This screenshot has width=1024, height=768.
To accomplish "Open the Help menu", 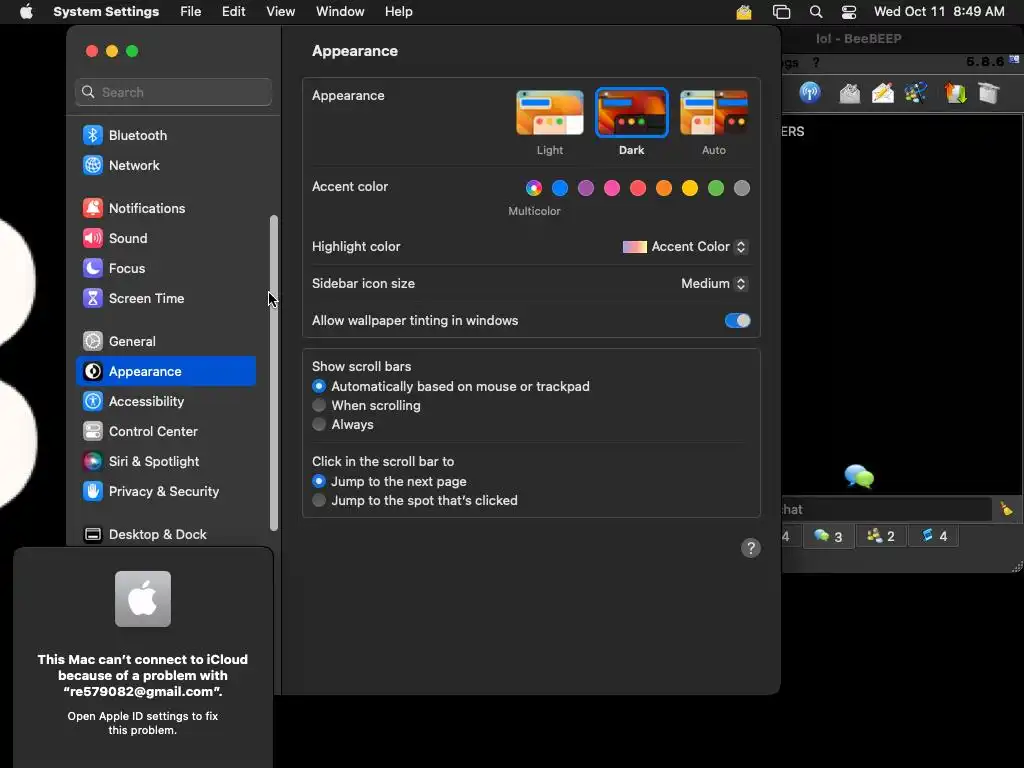I will tap(398, 12).
